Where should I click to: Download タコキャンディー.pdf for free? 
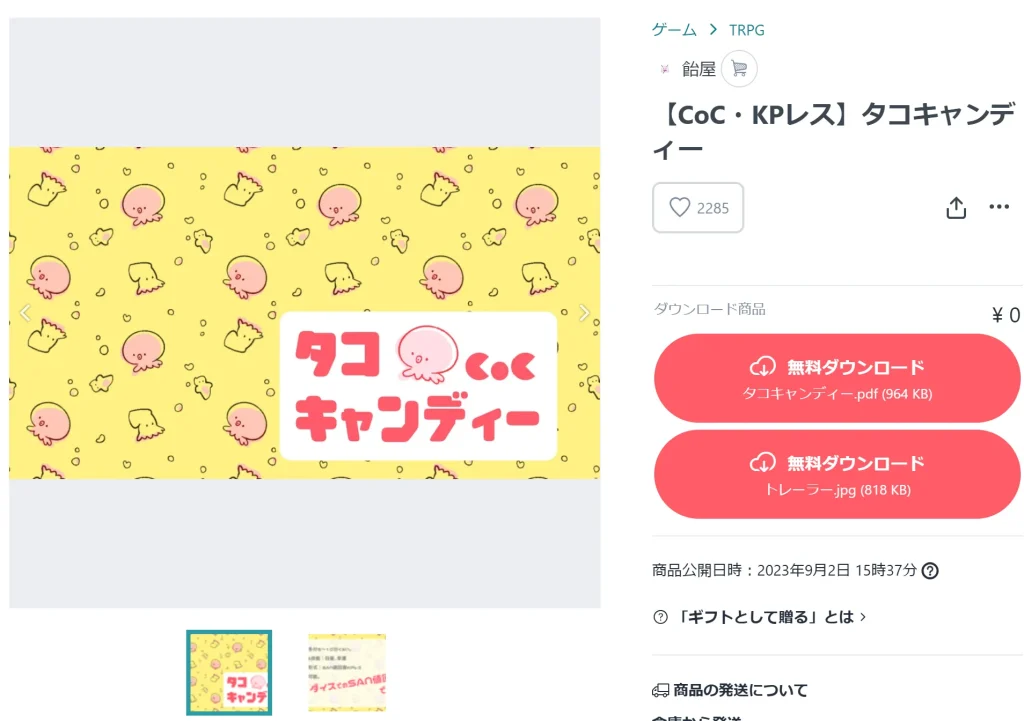coord(837,378)
